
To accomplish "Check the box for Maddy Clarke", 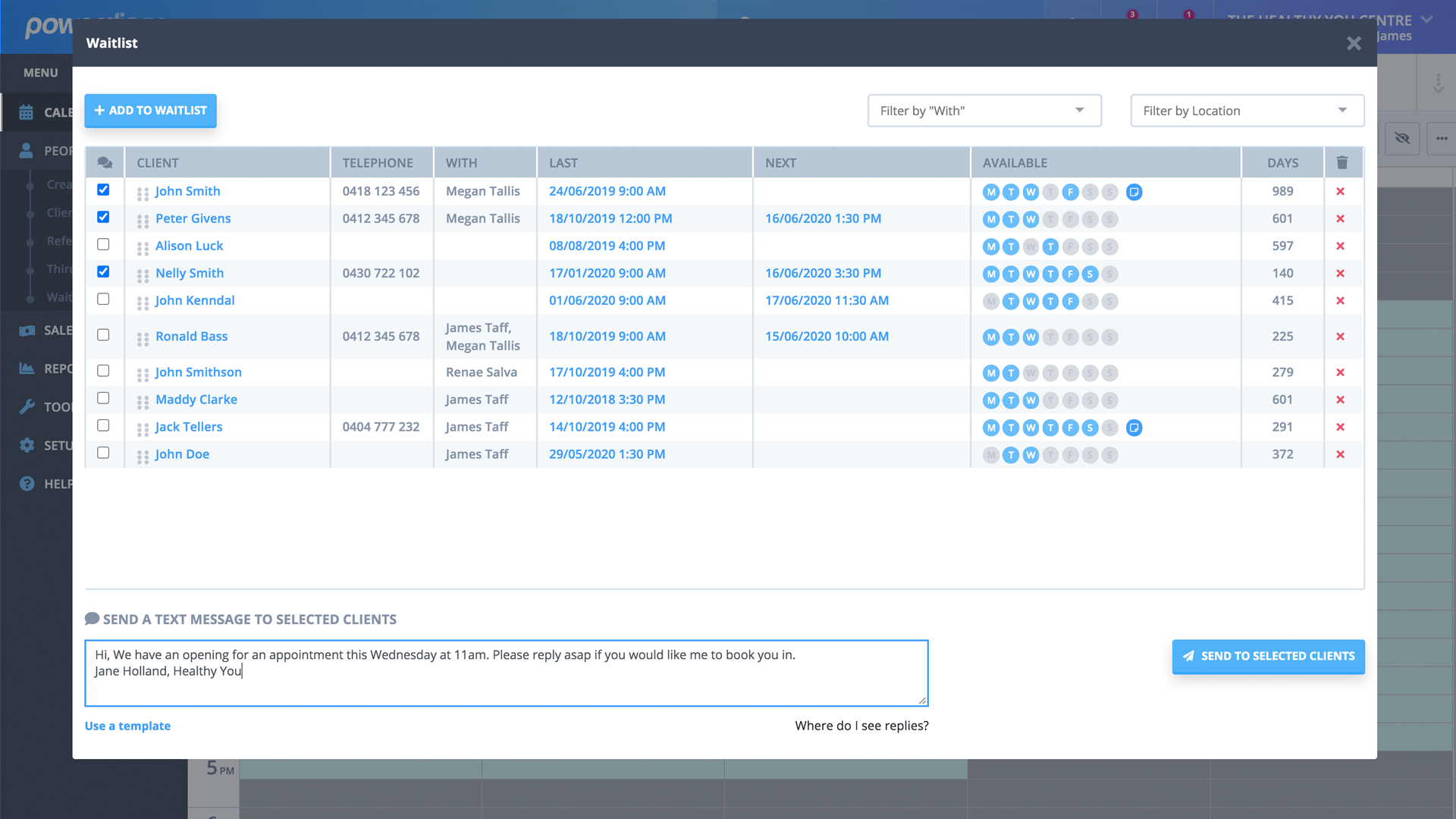I will (103, 398).
